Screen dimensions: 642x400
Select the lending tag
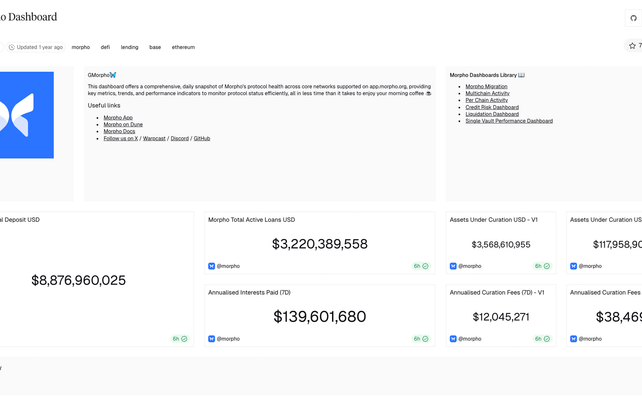click(130, 47)
